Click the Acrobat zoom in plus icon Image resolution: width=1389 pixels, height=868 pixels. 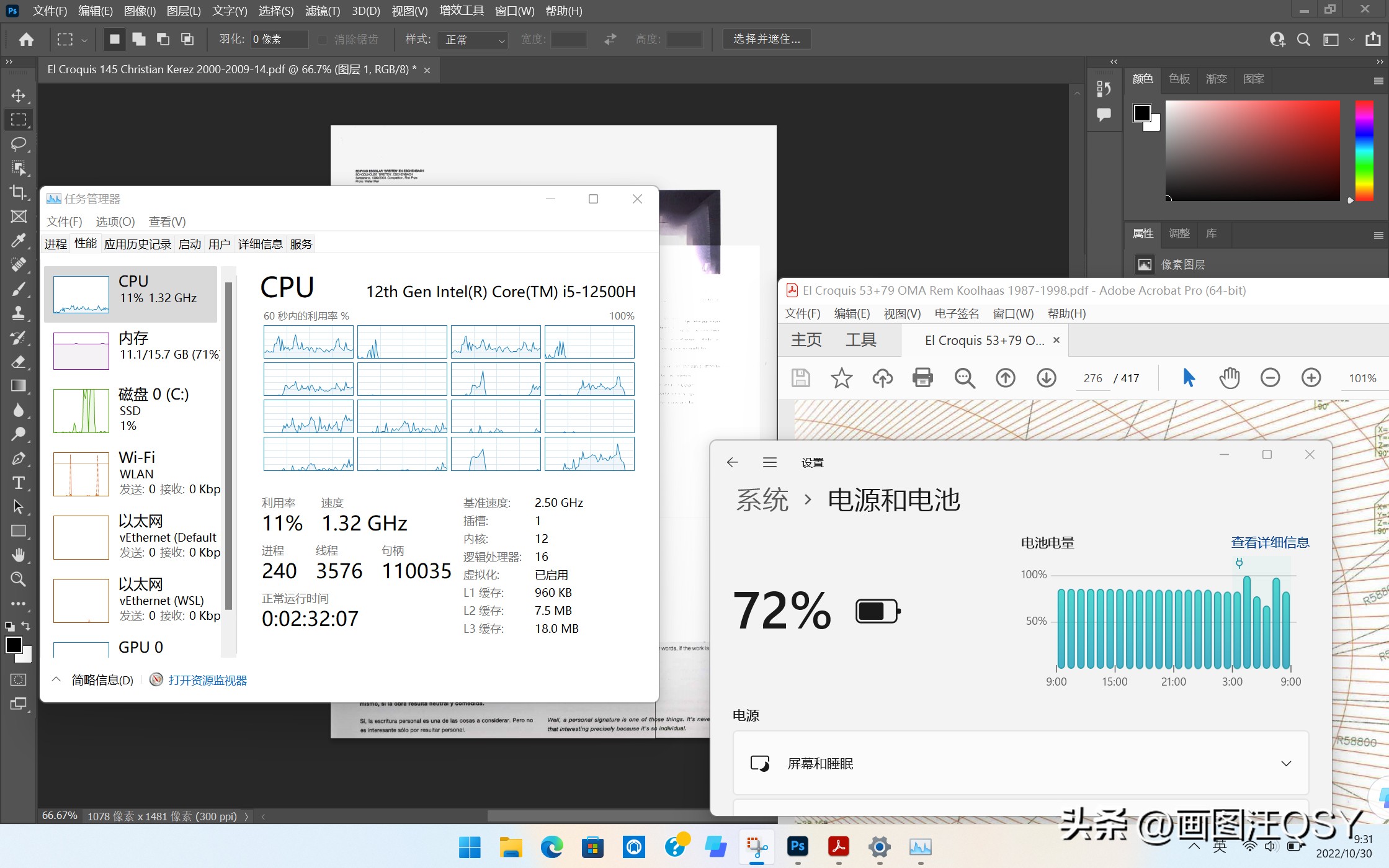coord(1311,377)
